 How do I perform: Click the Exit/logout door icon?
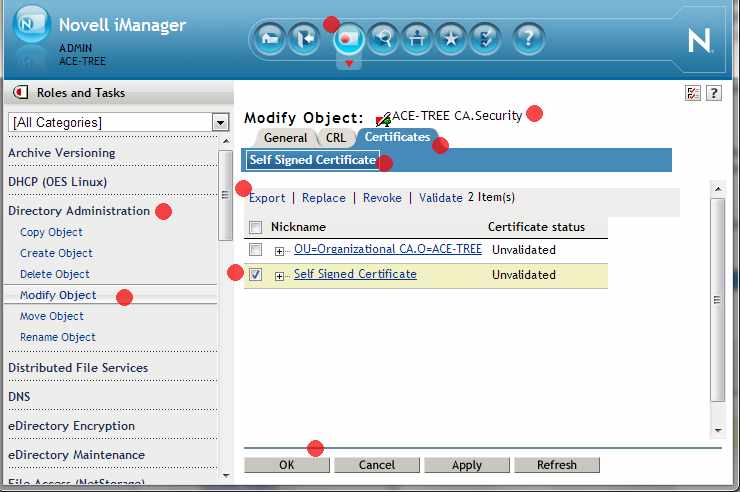point(304,39)
